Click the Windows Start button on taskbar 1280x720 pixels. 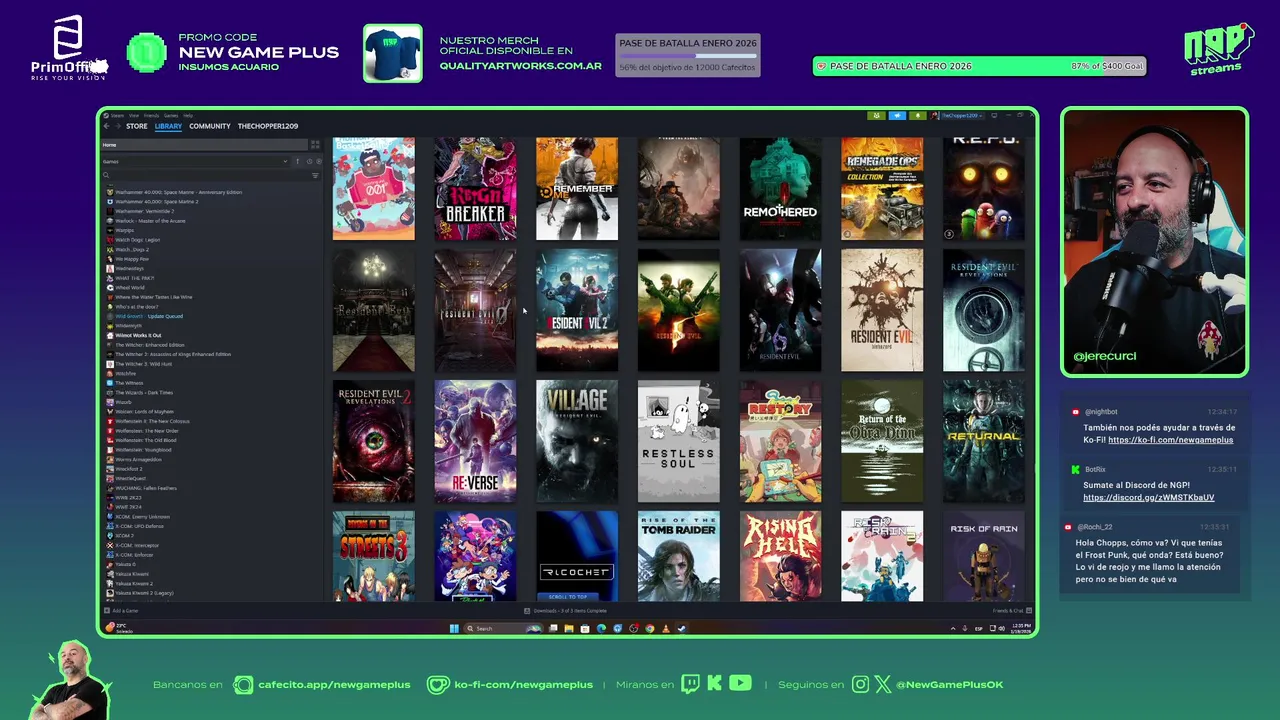[454, 628]
